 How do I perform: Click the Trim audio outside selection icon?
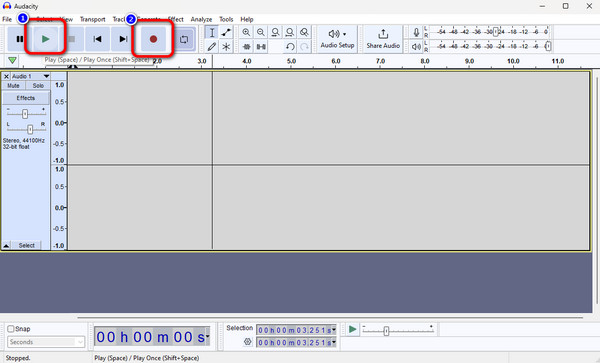click(246, 47)
